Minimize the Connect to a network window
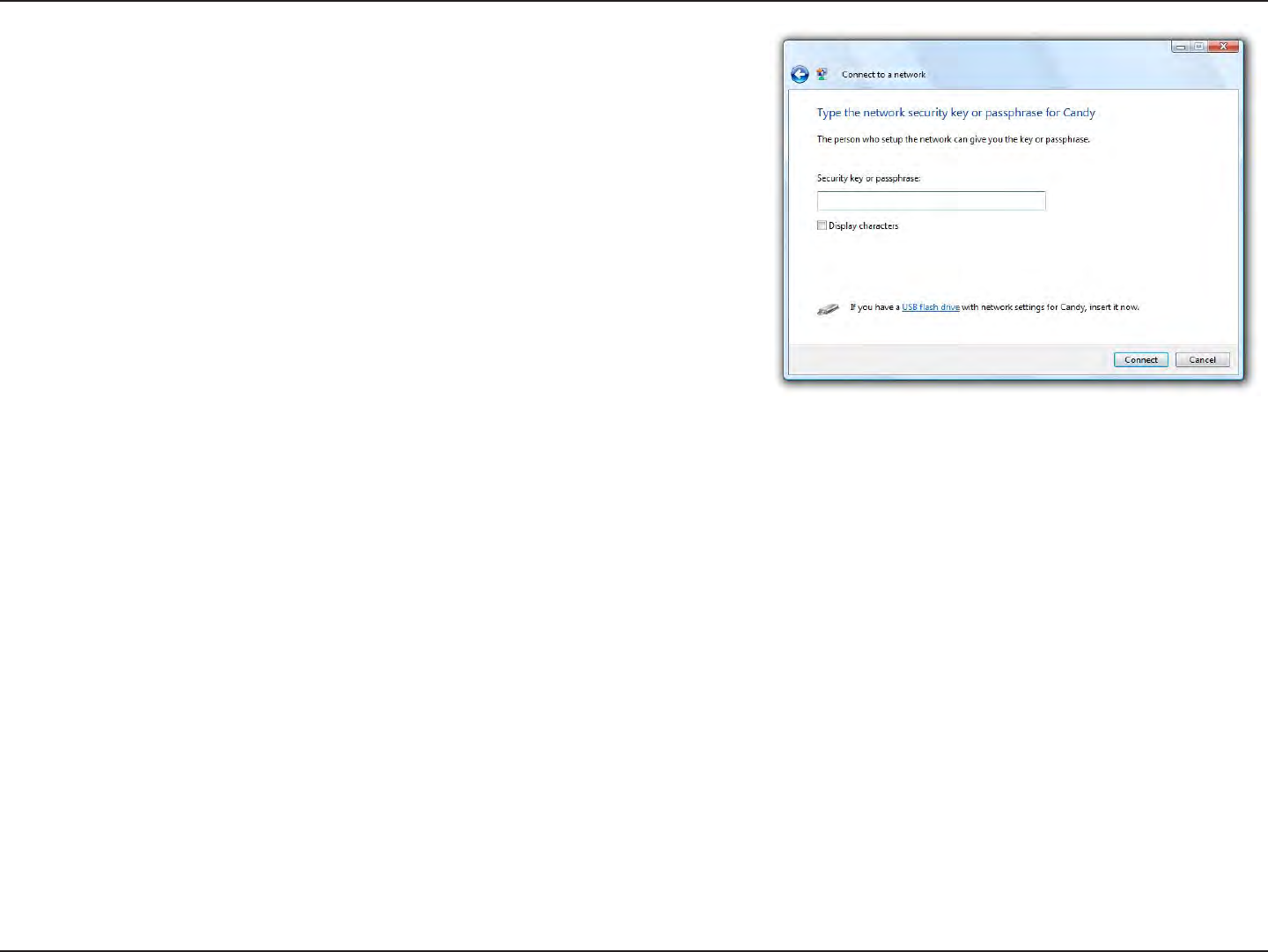Image resolution: width=1268 pixels, height=952 pixels. [x=1181, y=47]
